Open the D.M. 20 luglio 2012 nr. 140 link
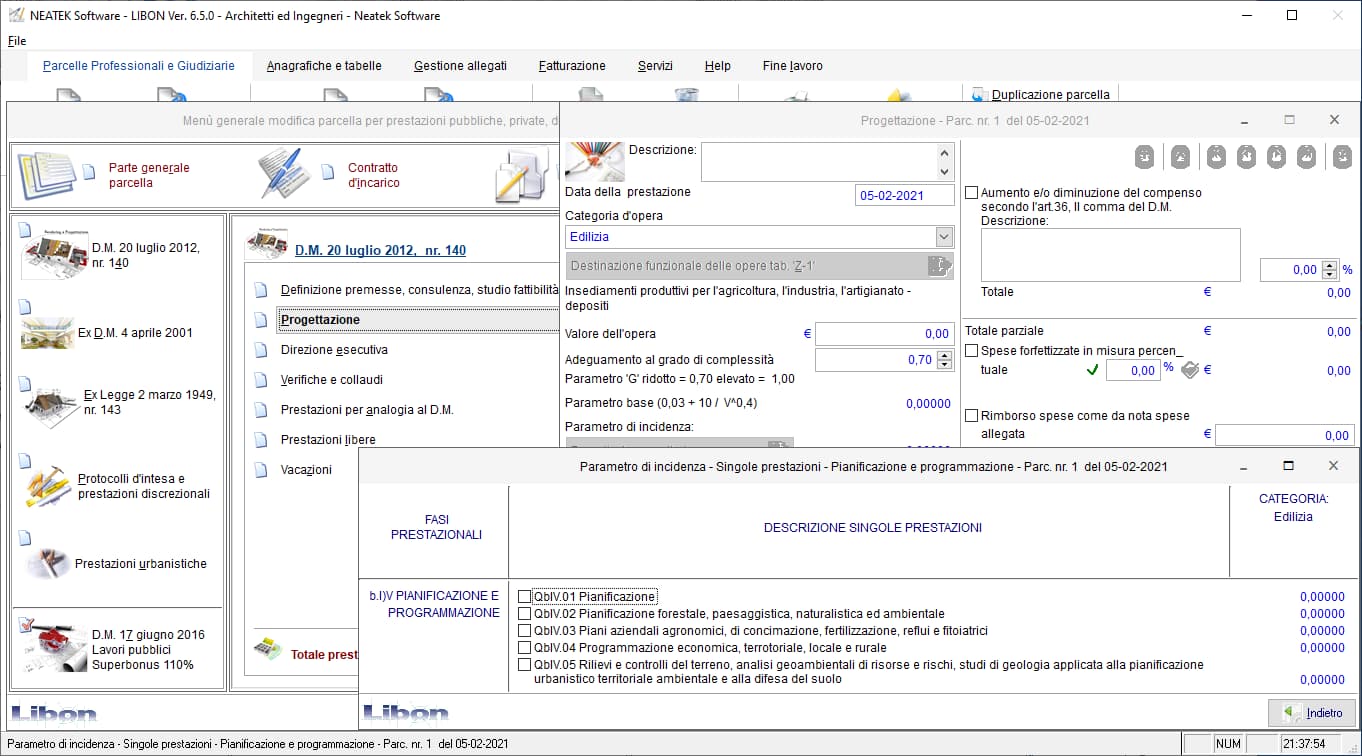The height and width of the screenshot is (756, 1362). coord(380,251)
